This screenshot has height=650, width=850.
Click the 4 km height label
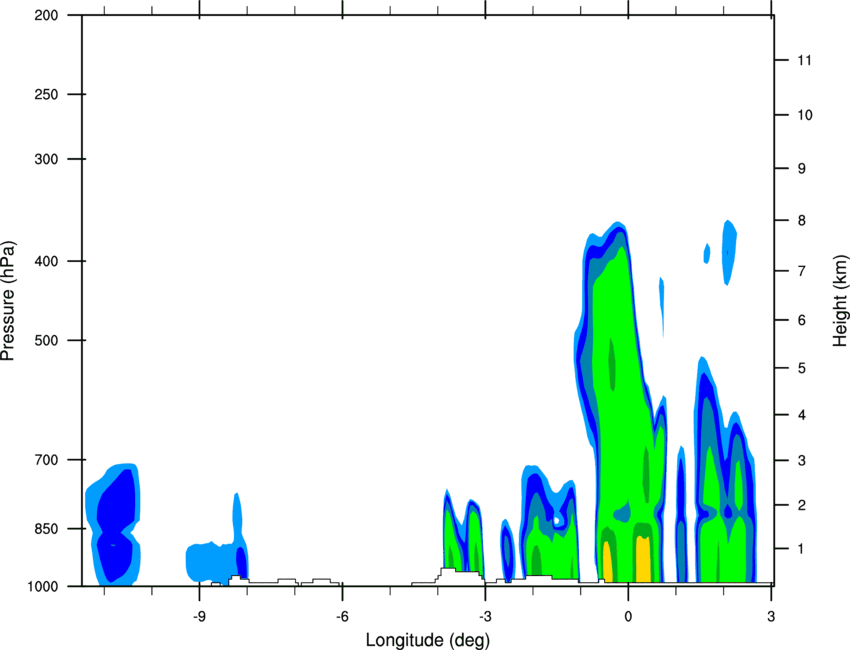[802, 415]
